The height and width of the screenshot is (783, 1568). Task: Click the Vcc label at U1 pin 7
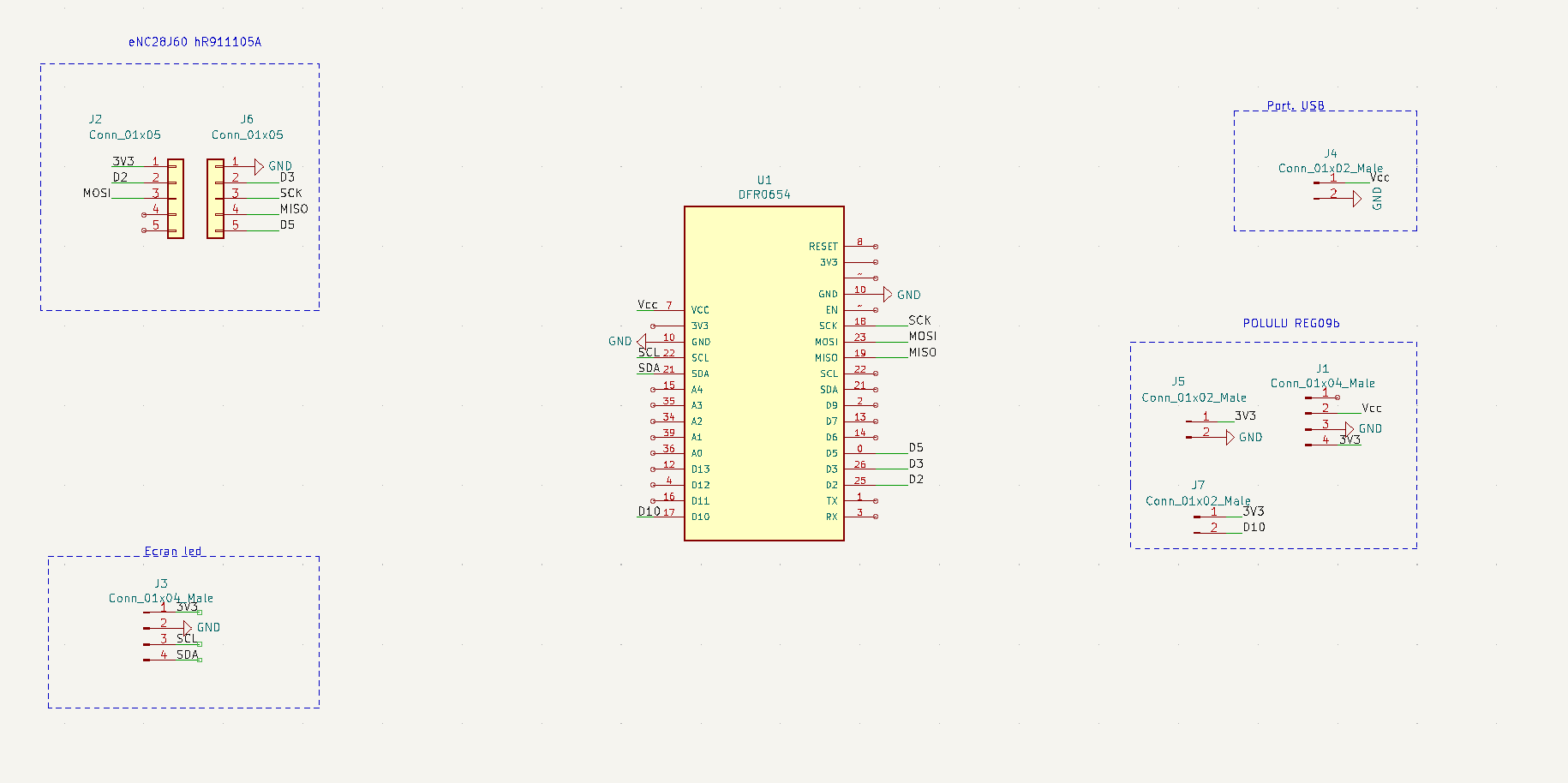coord(648,304)
